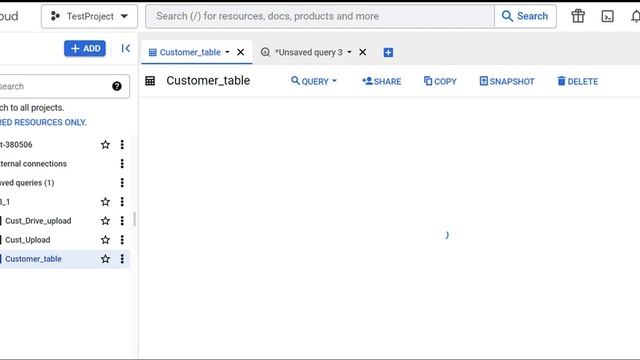Open more options for dataset B_1
Viewport: 640px width, 360px height.
122,202
